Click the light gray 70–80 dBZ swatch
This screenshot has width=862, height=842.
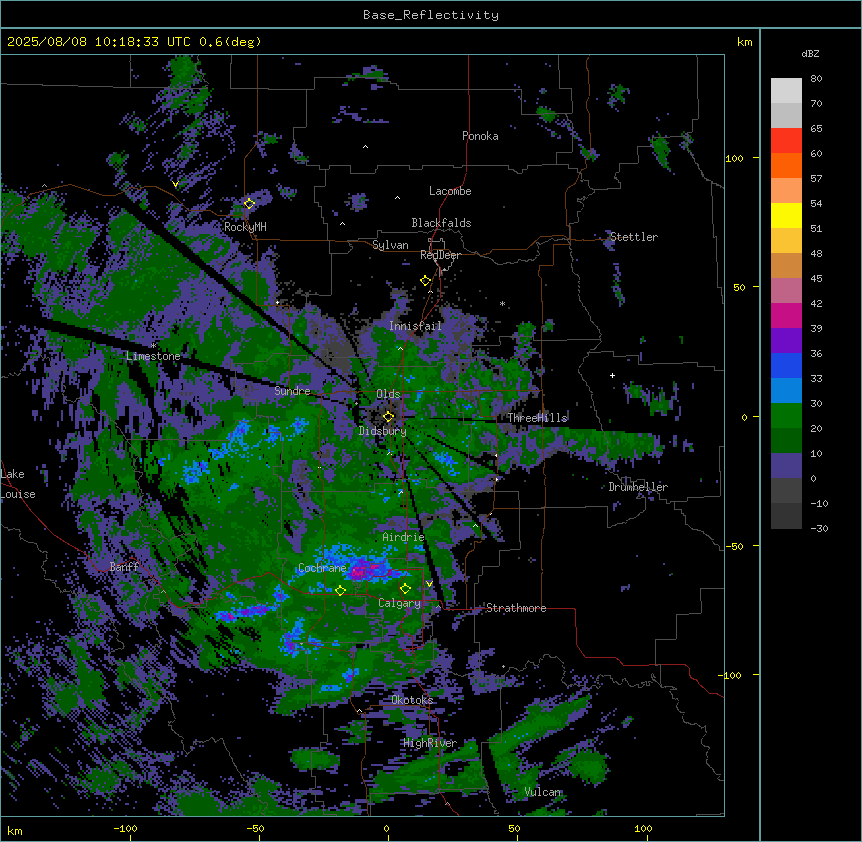coord(786,91)
